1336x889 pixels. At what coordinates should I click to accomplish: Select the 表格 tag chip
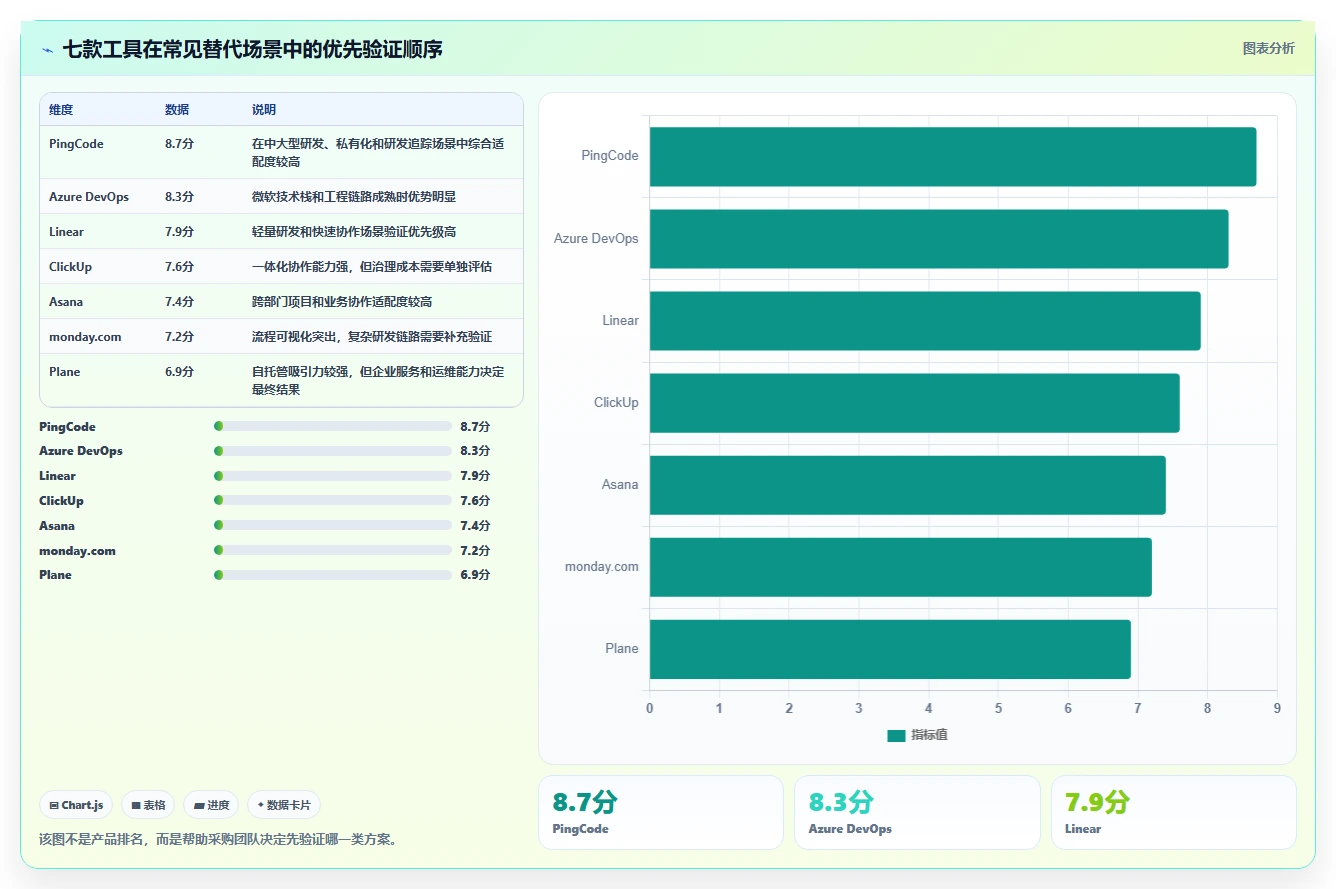148,805
